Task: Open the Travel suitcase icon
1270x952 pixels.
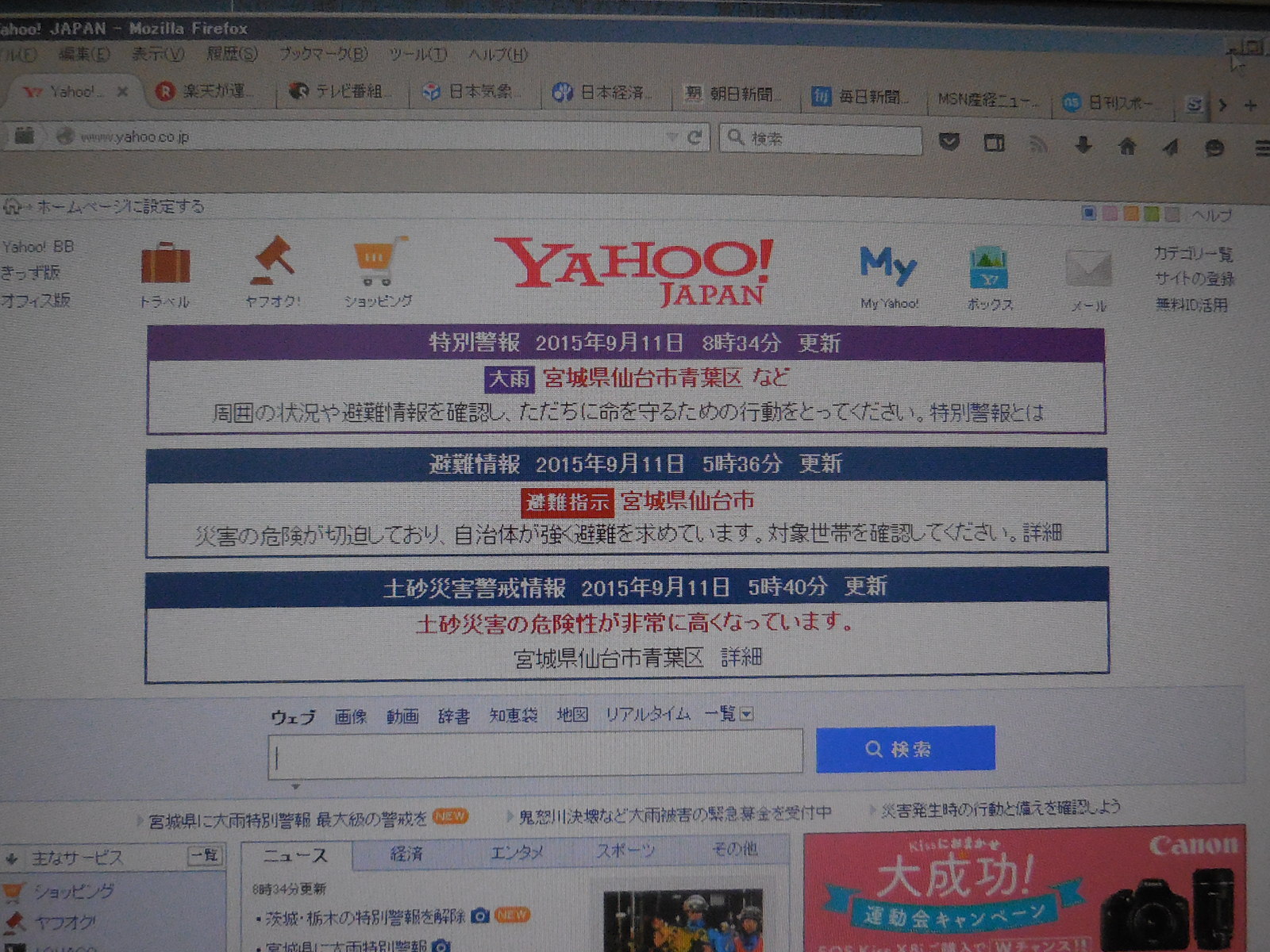Action: pyautogui.click(x=165, y=263)
